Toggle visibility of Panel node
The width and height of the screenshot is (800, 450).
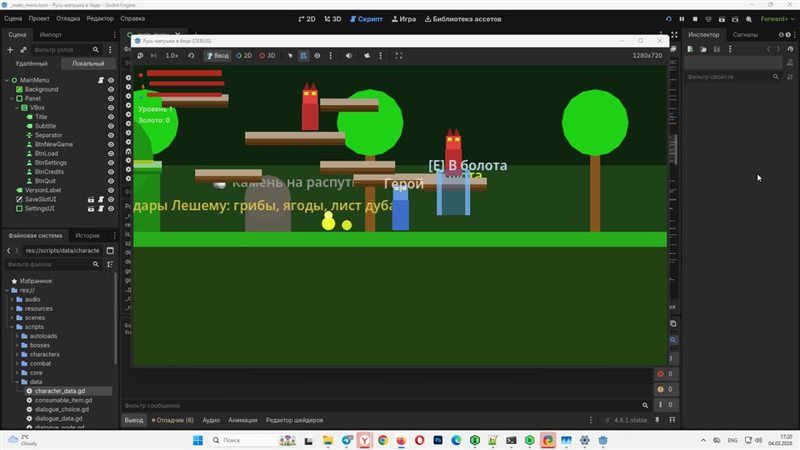111,98
